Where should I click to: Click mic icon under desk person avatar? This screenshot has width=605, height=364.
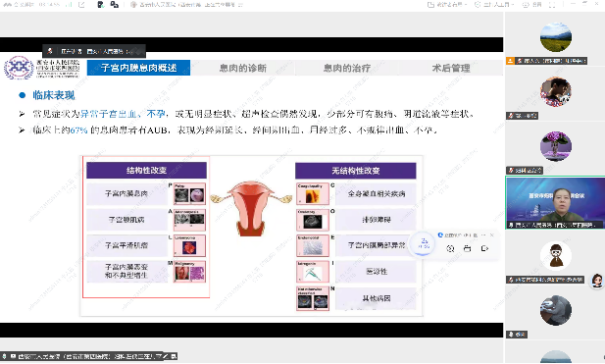(511, 334)
